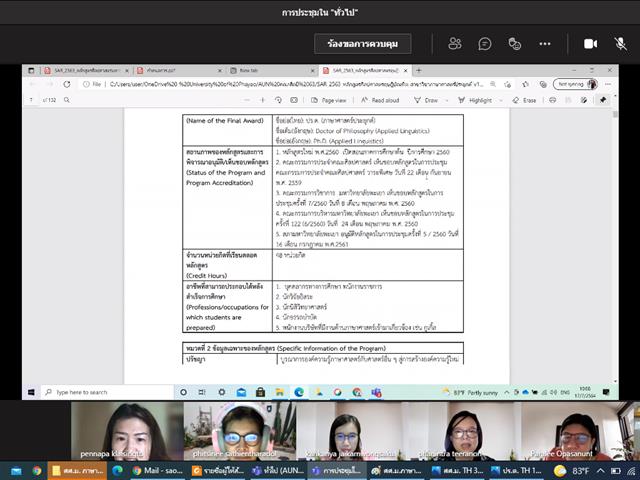This screenshot has width=640, height=480.
Task: Open Microsoft Store on shared taskbar
Action: point(260,392)
